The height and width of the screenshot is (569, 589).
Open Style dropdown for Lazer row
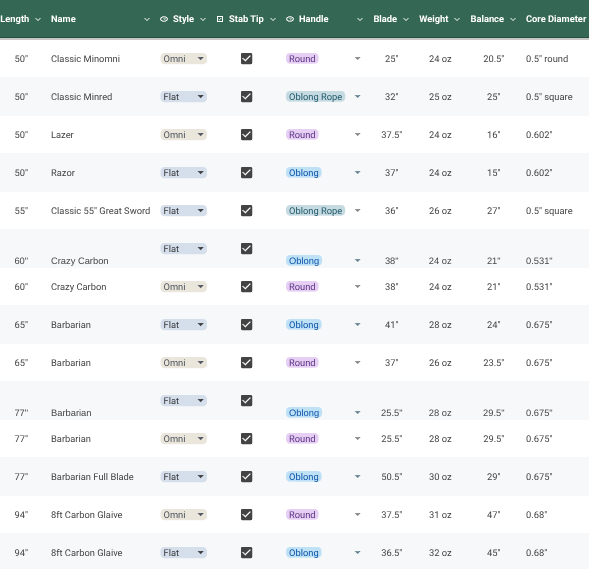(x=184, y=135)
